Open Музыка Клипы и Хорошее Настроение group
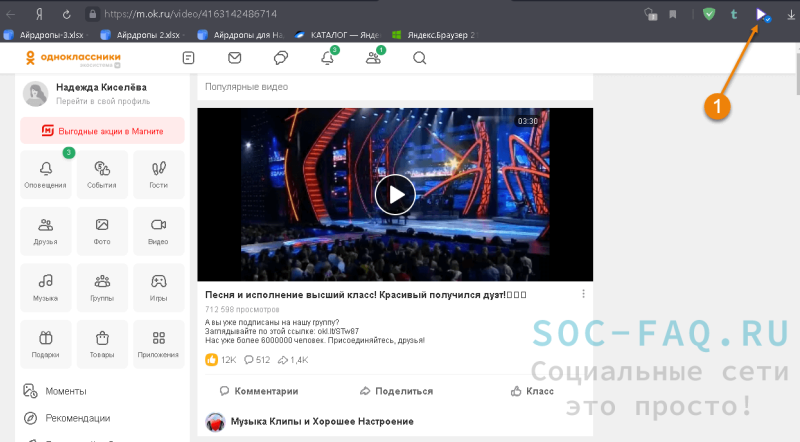Viewport: 800px width, 442px height. point(322,422)
